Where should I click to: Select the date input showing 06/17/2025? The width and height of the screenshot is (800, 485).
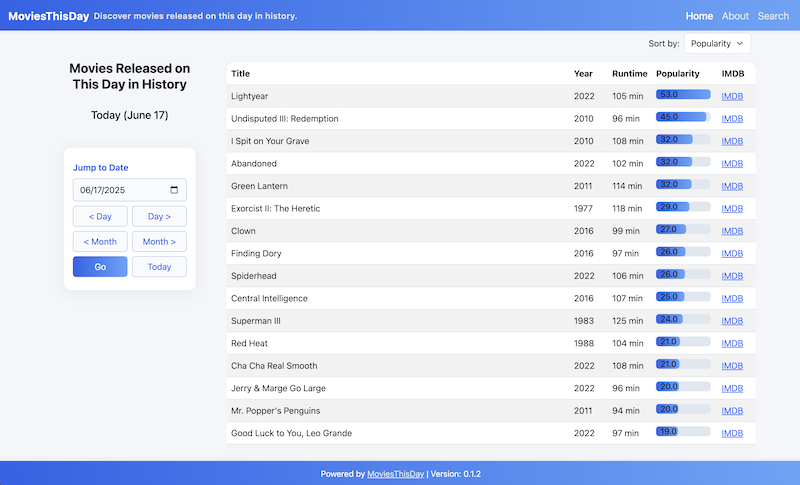click(x=130, y=190)
